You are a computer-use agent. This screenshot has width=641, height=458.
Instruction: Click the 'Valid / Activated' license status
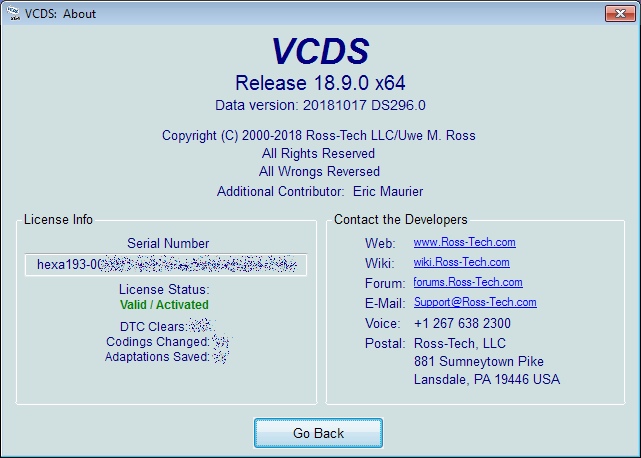[x=164, y=305]
